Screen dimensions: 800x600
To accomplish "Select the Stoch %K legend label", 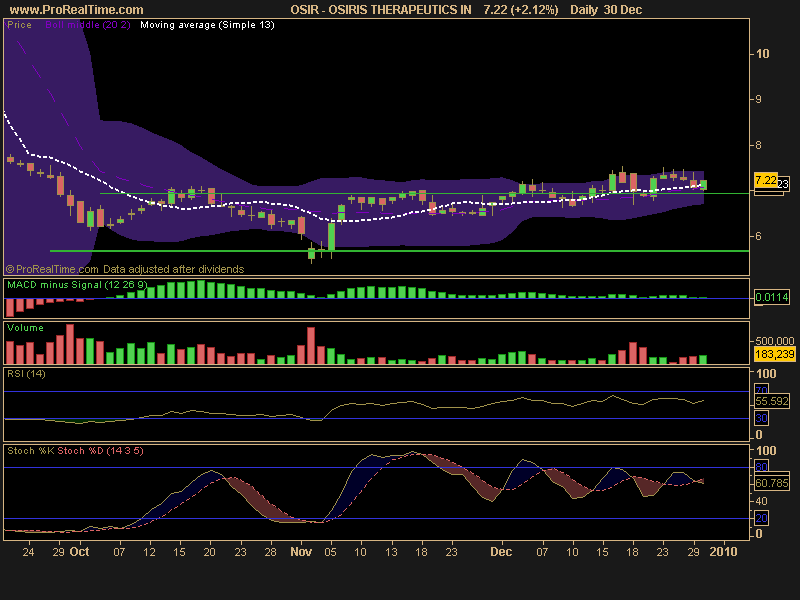I will coord(31,451).
